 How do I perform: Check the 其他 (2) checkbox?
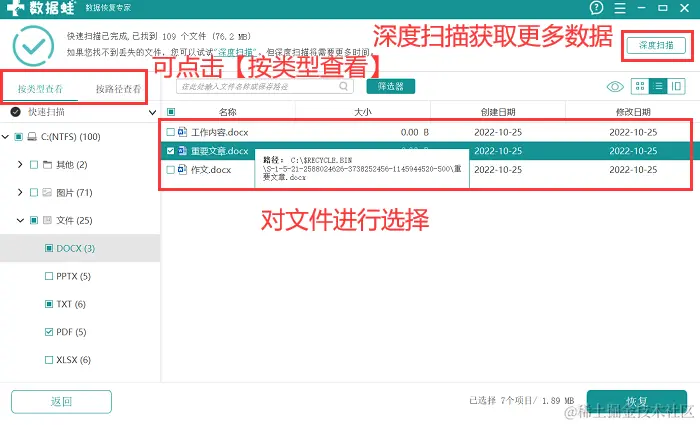pyautogui.click(x=34, y=165)
